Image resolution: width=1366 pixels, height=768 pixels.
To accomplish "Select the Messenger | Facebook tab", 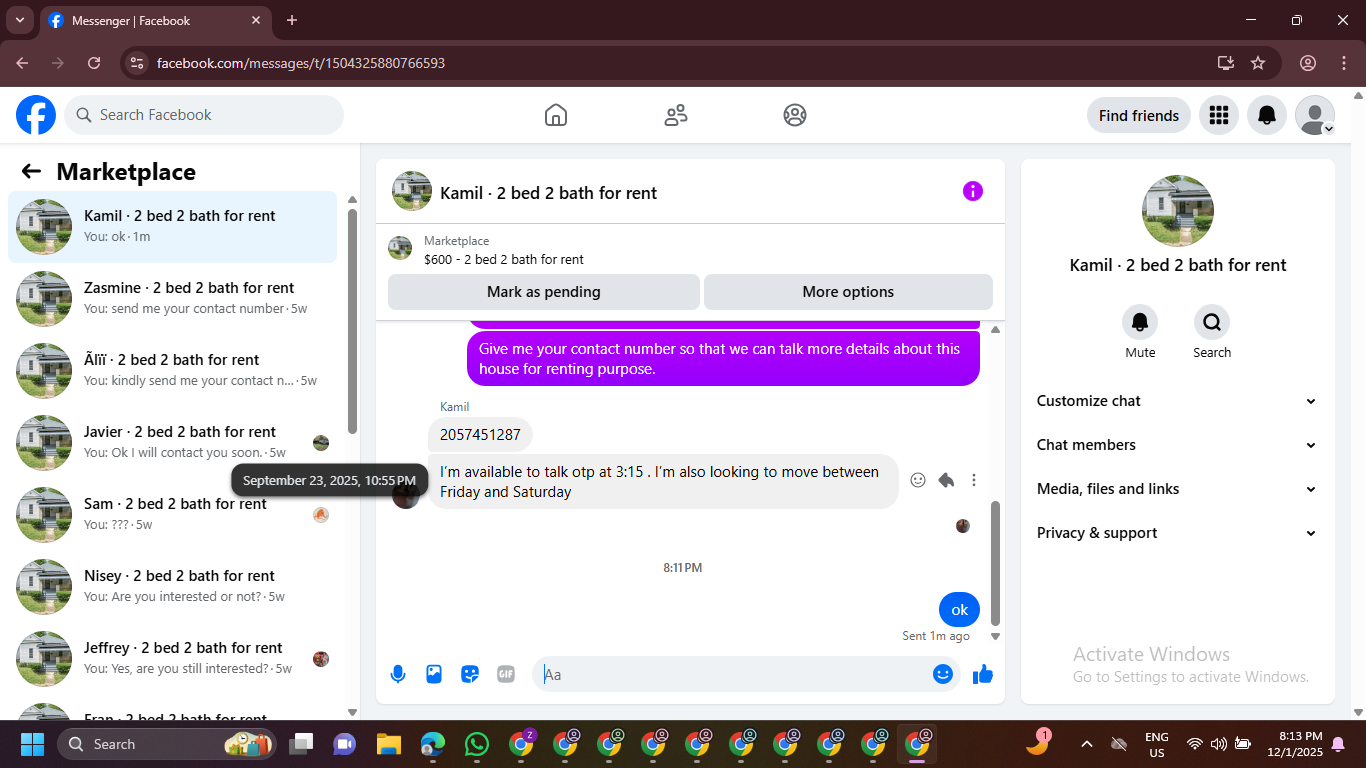I will pos(156,21).
